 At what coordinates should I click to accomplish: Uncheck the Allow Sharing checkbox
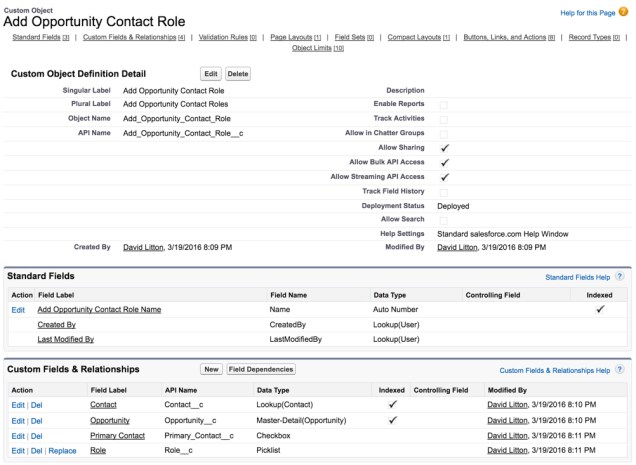tap(444, 147)
